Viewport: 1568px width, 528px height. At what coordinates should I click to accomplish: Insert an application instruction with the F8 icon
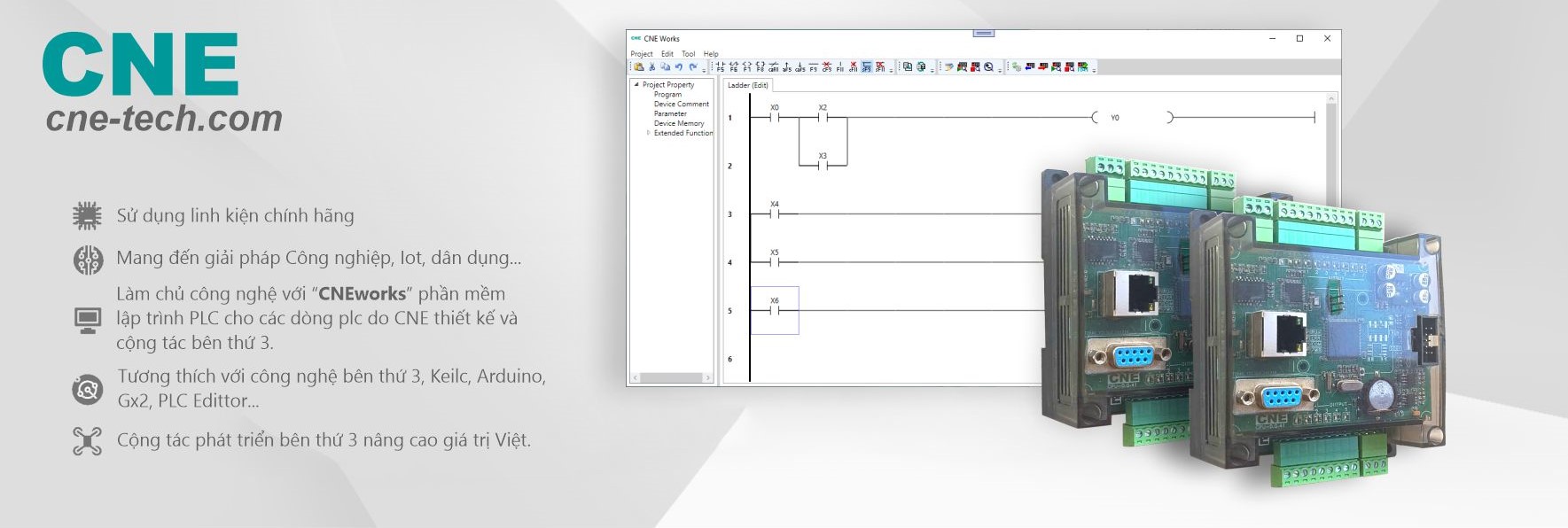pyautogui.click(x=761, y=66)
